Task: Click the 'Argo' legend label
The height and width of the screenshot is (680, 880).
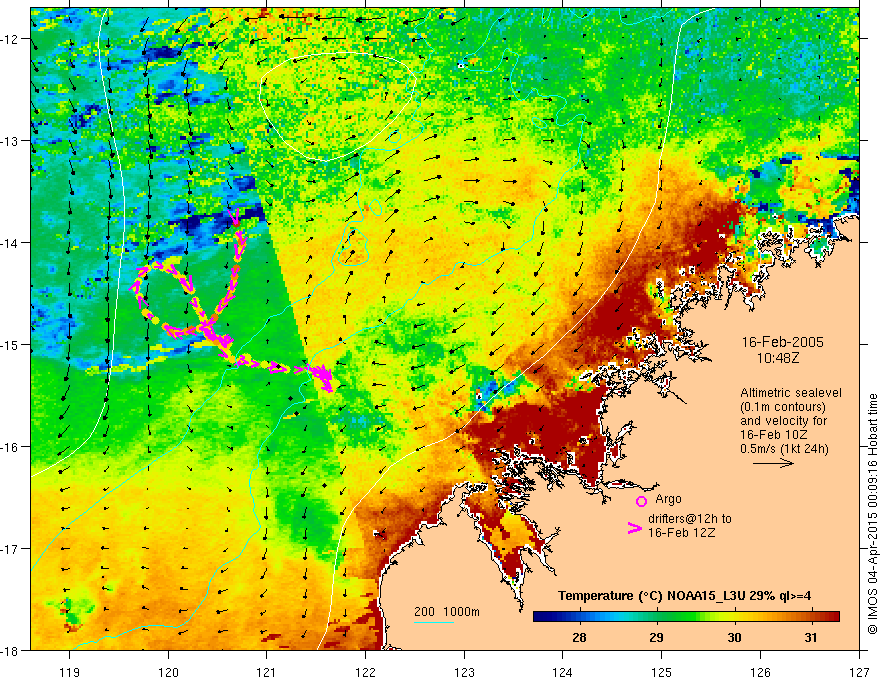Action: [668, 499]
